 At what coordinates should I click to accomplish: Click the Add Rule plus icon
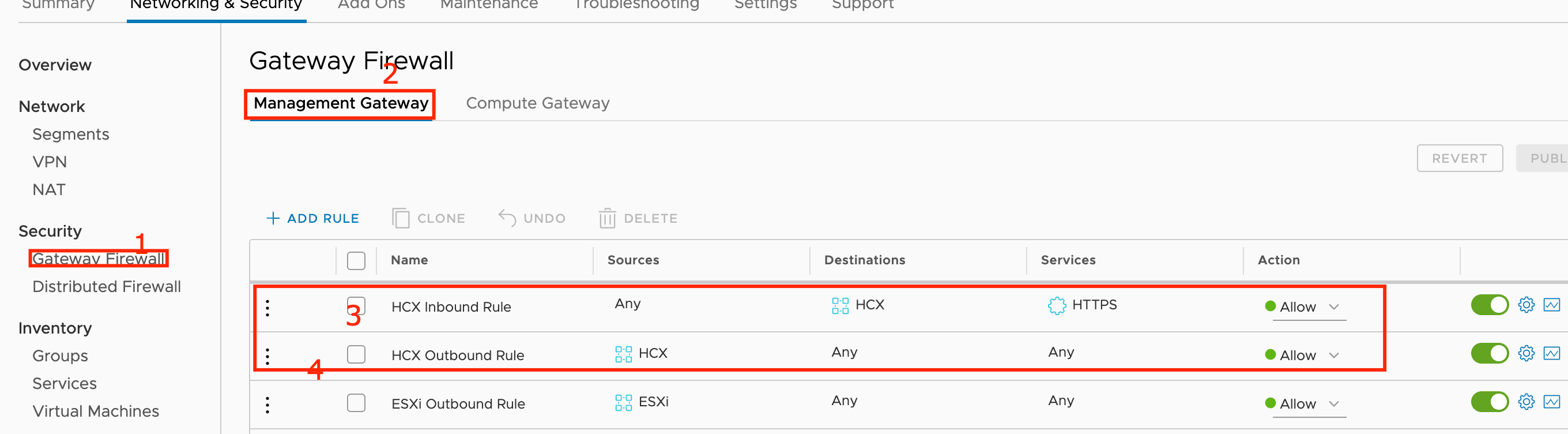[x=273, y=218]
